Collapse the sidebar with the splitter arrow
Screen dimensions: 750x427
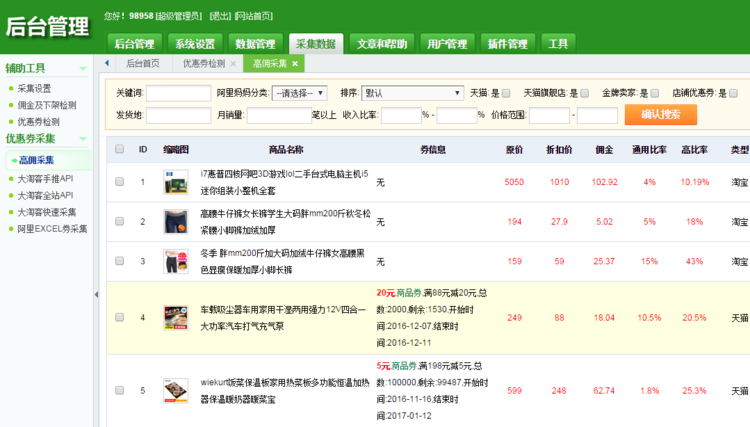click(96, 295)
